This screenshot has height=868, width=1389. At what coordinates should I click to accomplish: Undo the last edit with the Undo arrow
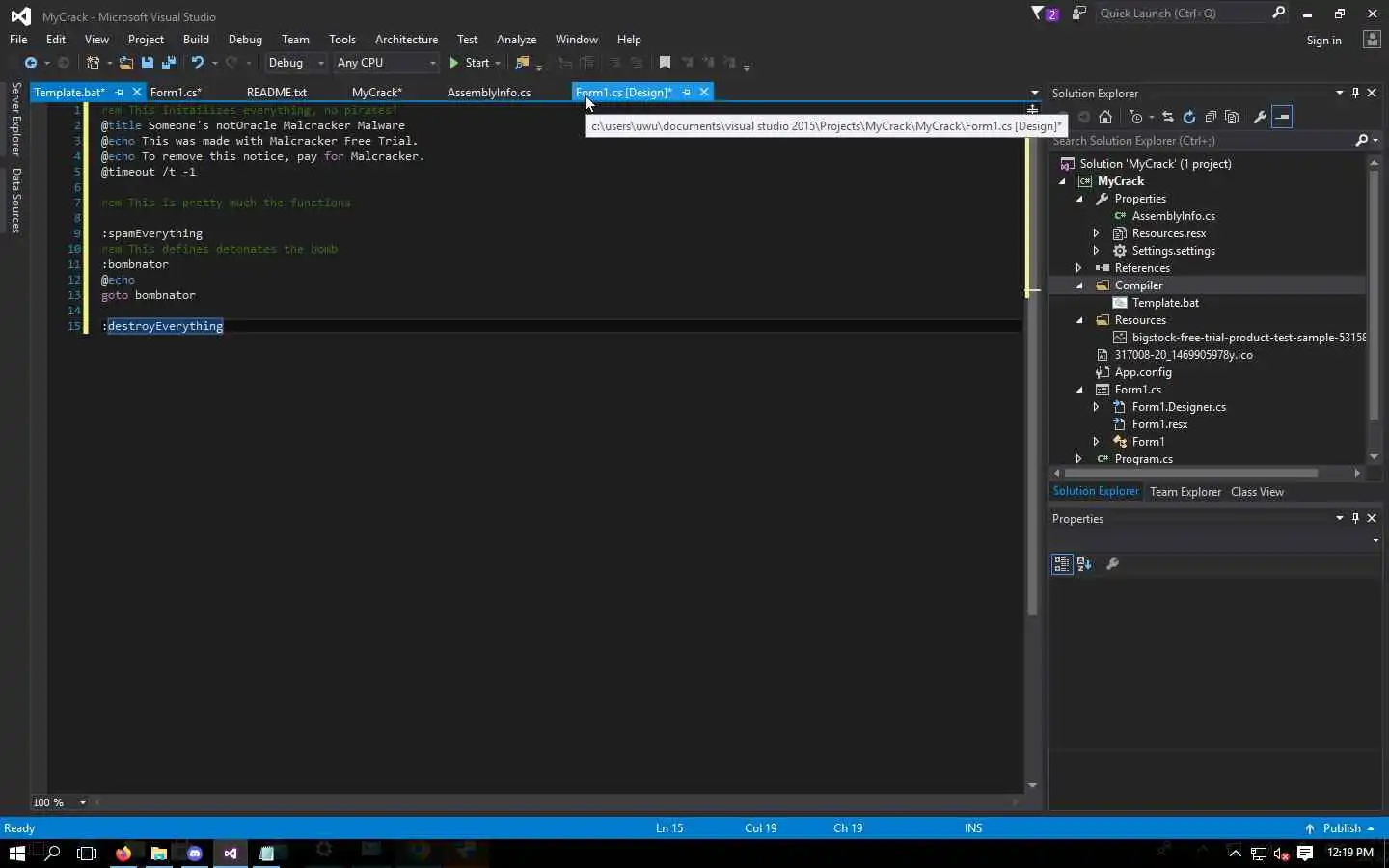pos(197,63)
